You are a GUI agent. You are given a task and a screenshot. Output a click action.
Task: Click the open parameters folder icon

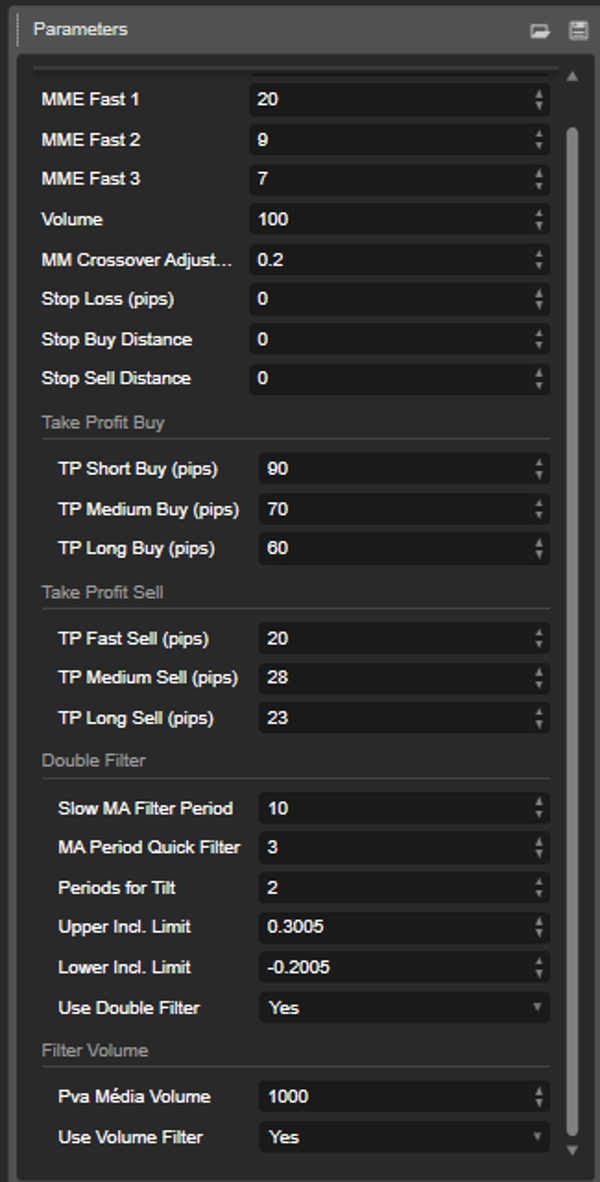pyautogui.click(x=540, y=31)
